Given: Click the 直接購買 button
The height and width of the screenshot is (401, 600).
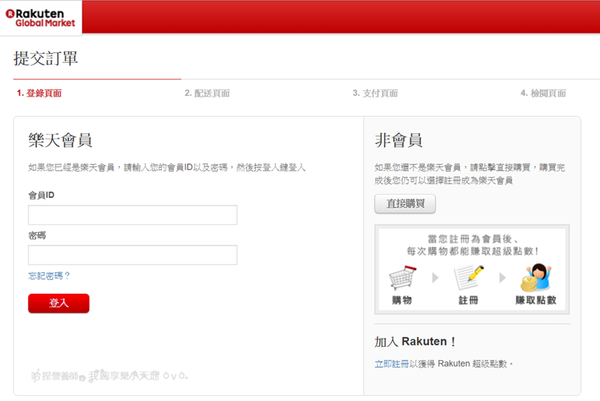Looking at the screenshot, I should click(405, 204).
